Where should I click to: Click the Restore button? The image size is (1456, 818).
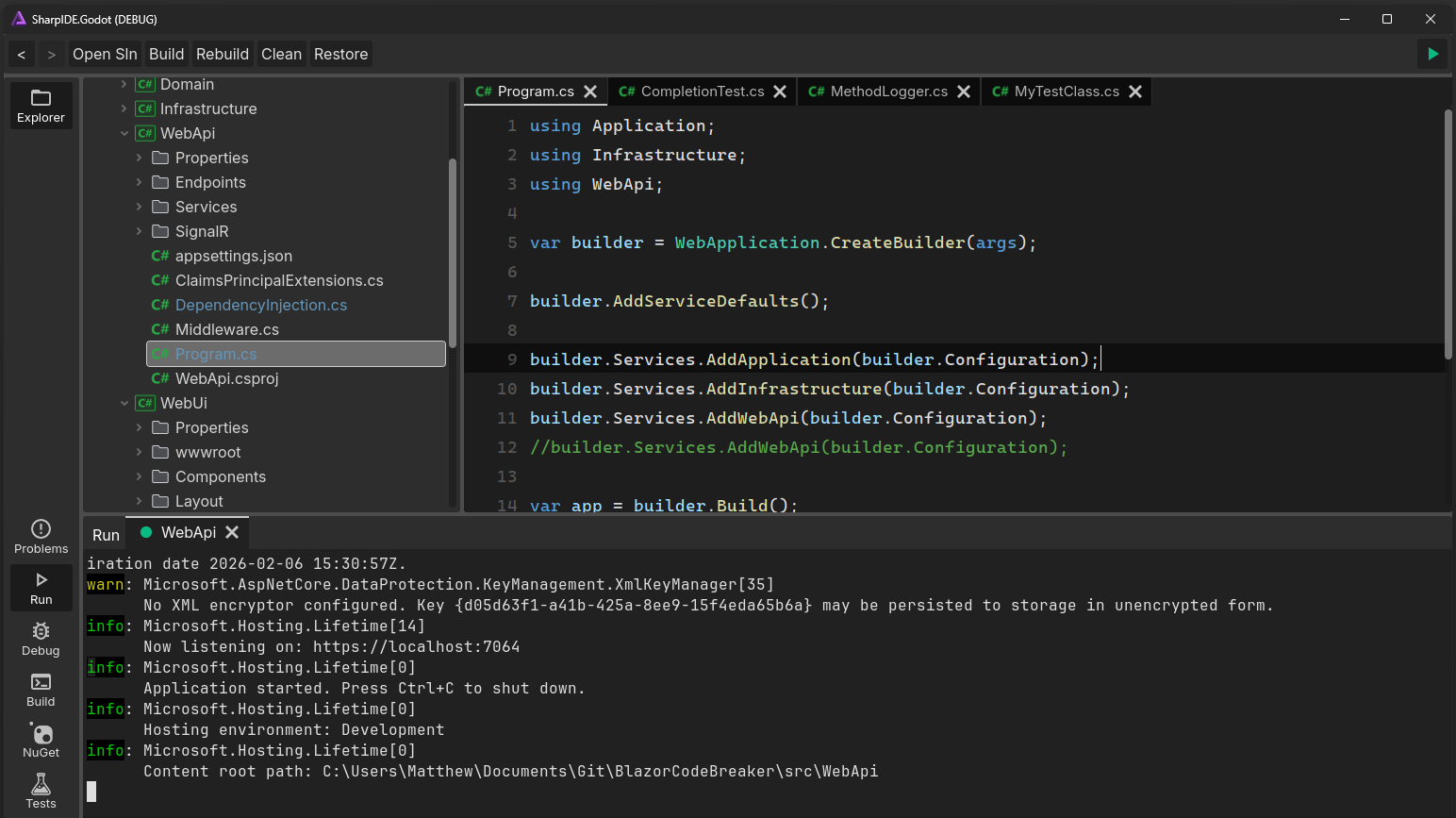pos(340,54)
